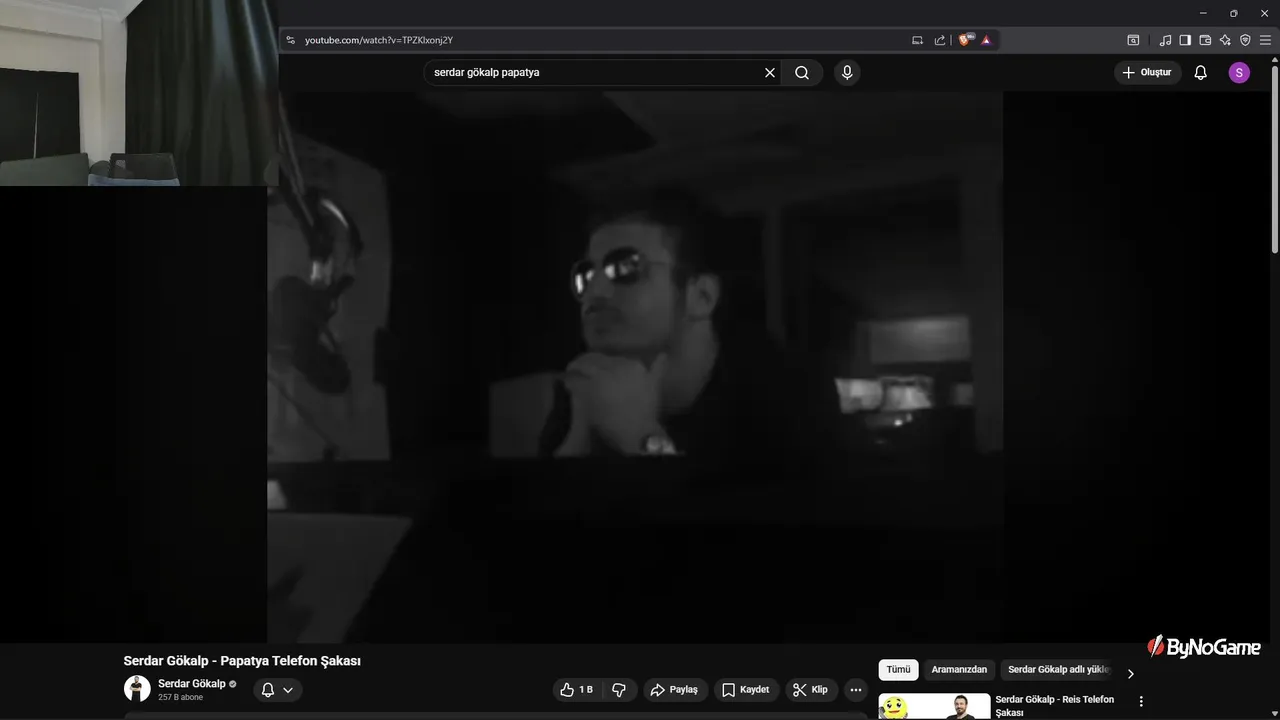Click the video title Papatya Telefon Şakası
Screen dimensions: 1280x720
point(242,661)
